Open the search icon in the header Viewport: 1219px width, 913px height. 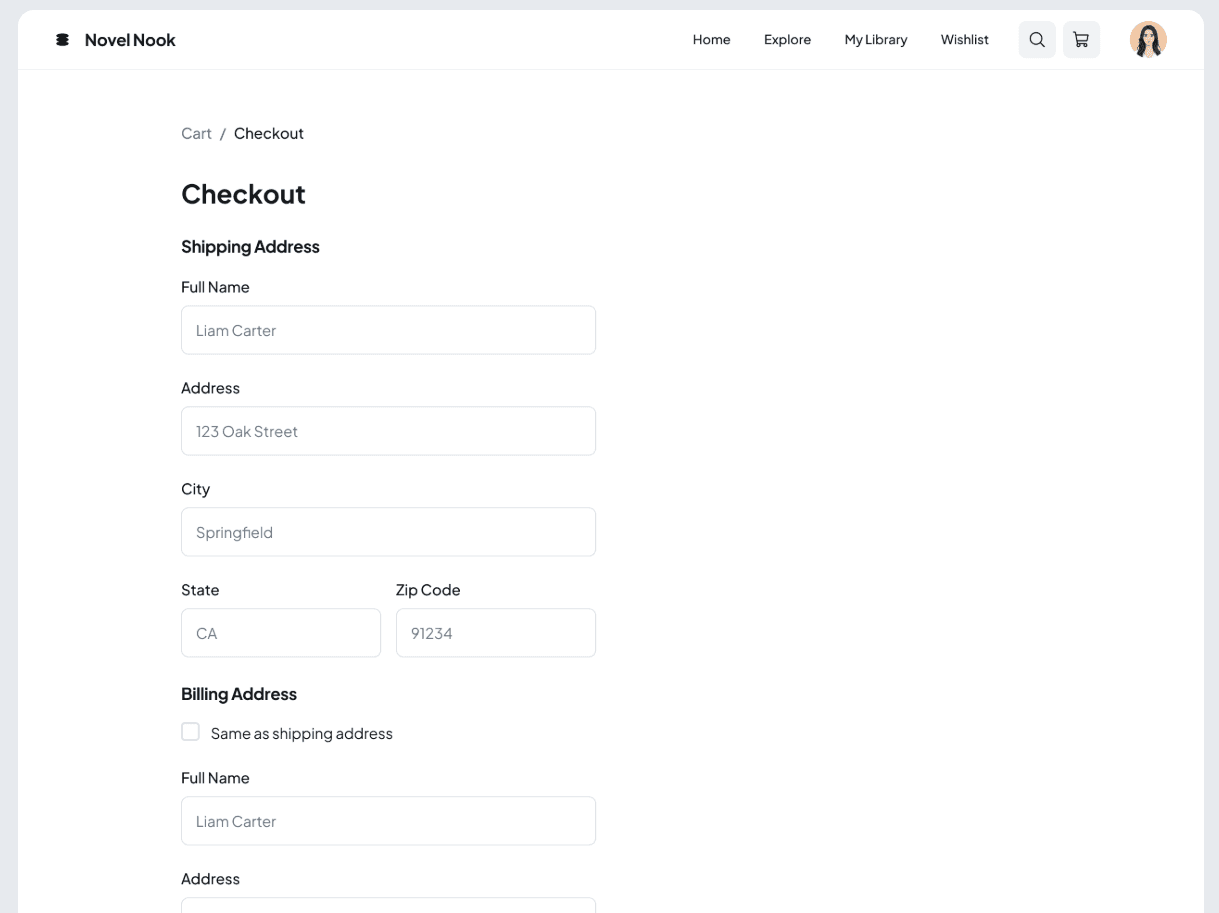coord(1036,39)
